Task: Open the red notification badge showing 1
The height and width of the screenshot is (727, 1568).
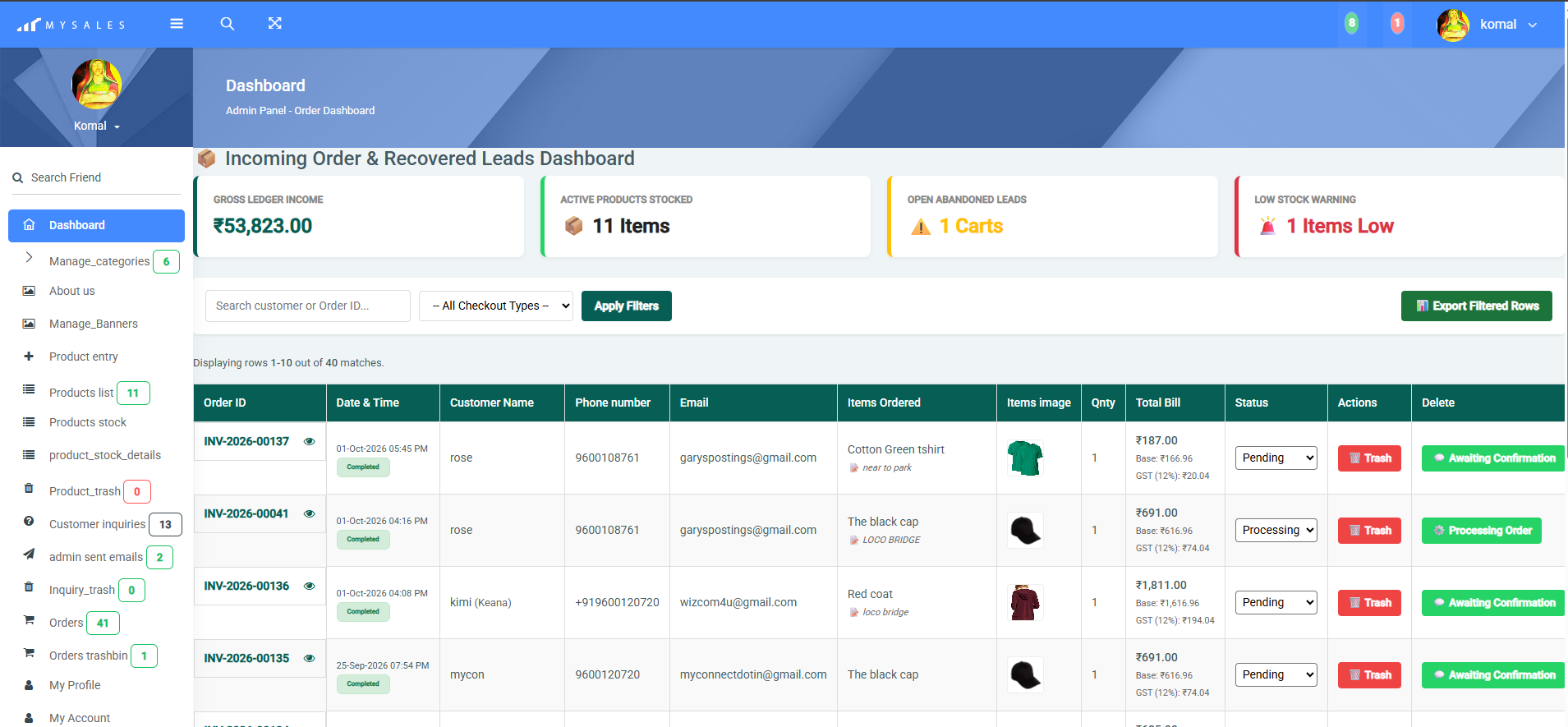Action: [x=1396, y=23]
